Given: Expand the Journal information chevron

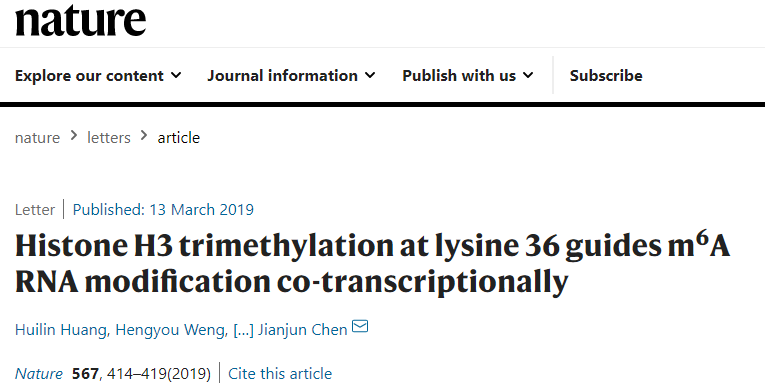Looking at the screenshot, I should click(x=370, y=75).
